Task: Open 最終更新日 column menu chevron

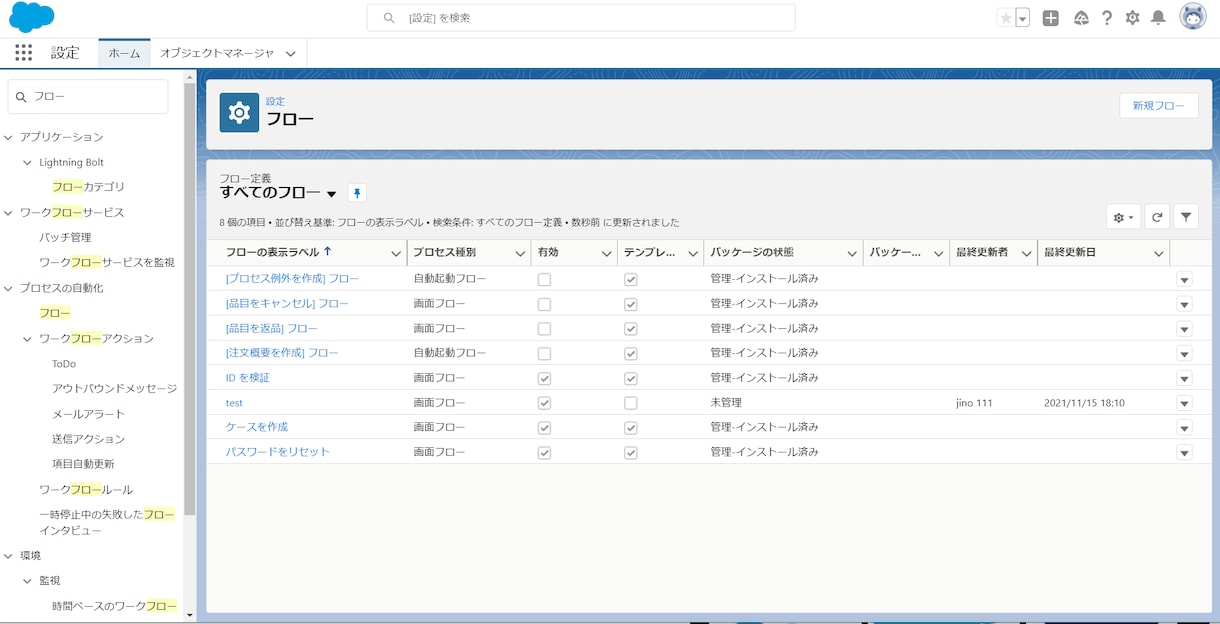Action: (x=1158, y=254)
